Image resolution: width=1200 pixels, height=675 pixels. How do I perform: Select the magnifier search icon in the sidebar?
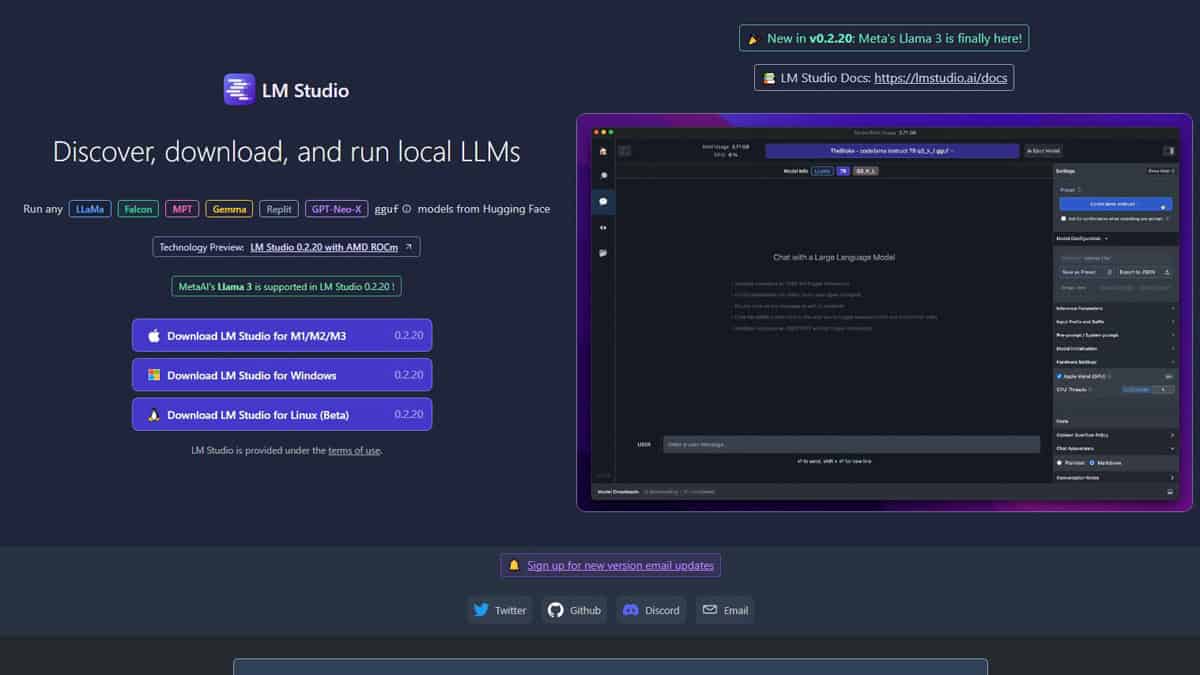602,175
